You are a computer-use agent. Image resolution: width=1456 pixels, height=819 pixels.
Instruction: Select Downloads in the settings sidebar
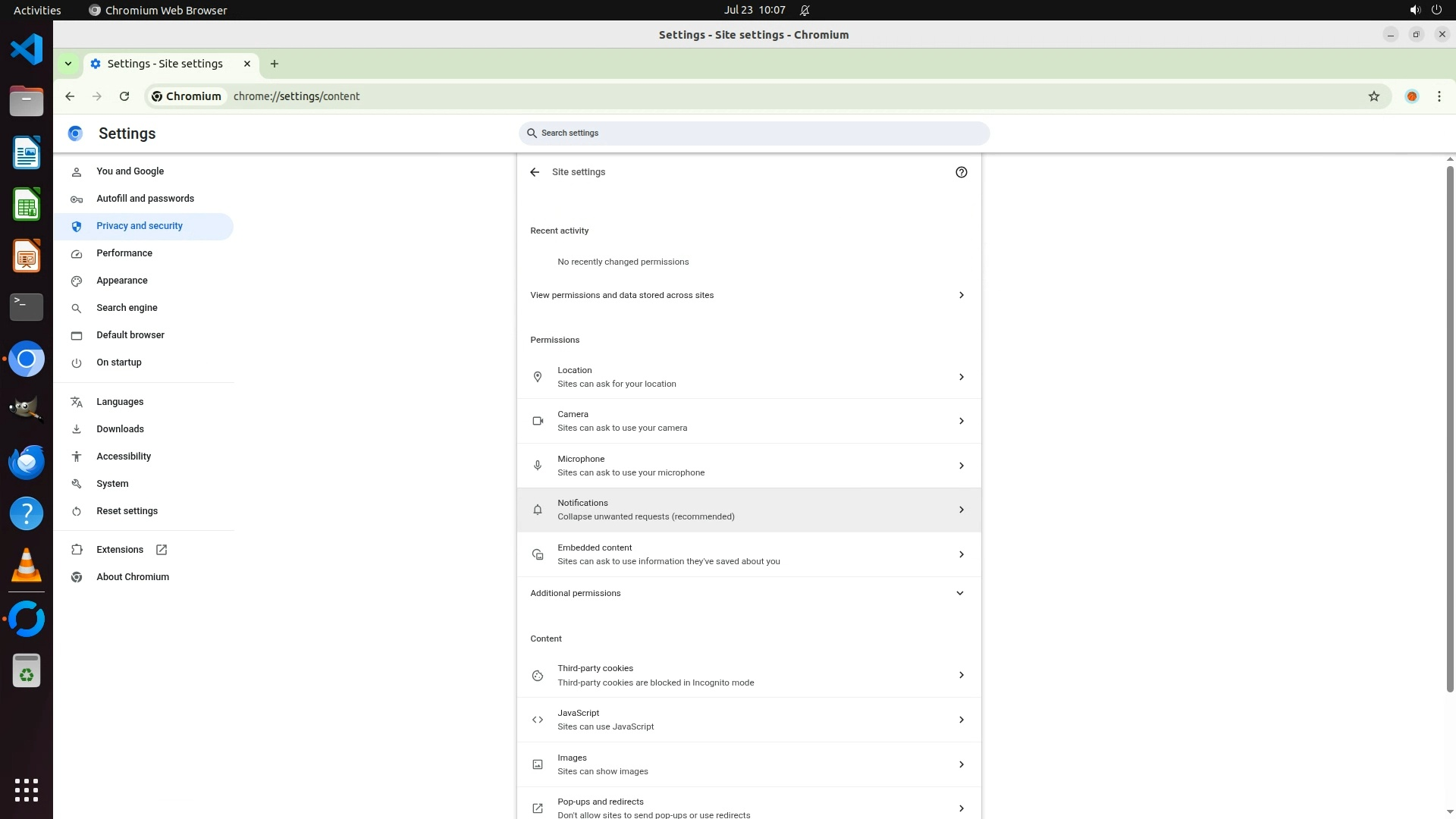[120, 429]
